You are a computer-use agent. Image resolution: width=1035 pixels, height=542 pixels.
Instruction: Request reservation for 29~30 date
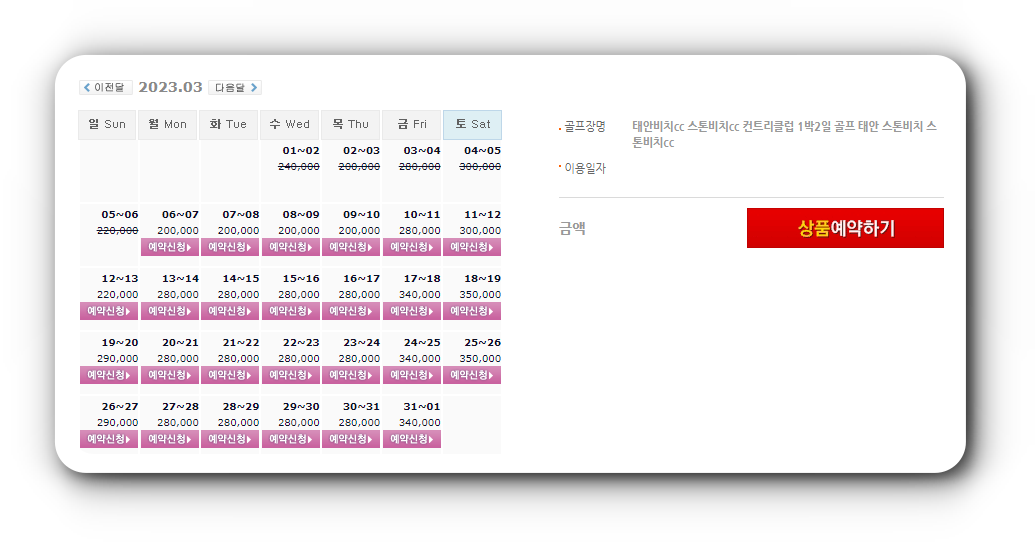point(290,439)
